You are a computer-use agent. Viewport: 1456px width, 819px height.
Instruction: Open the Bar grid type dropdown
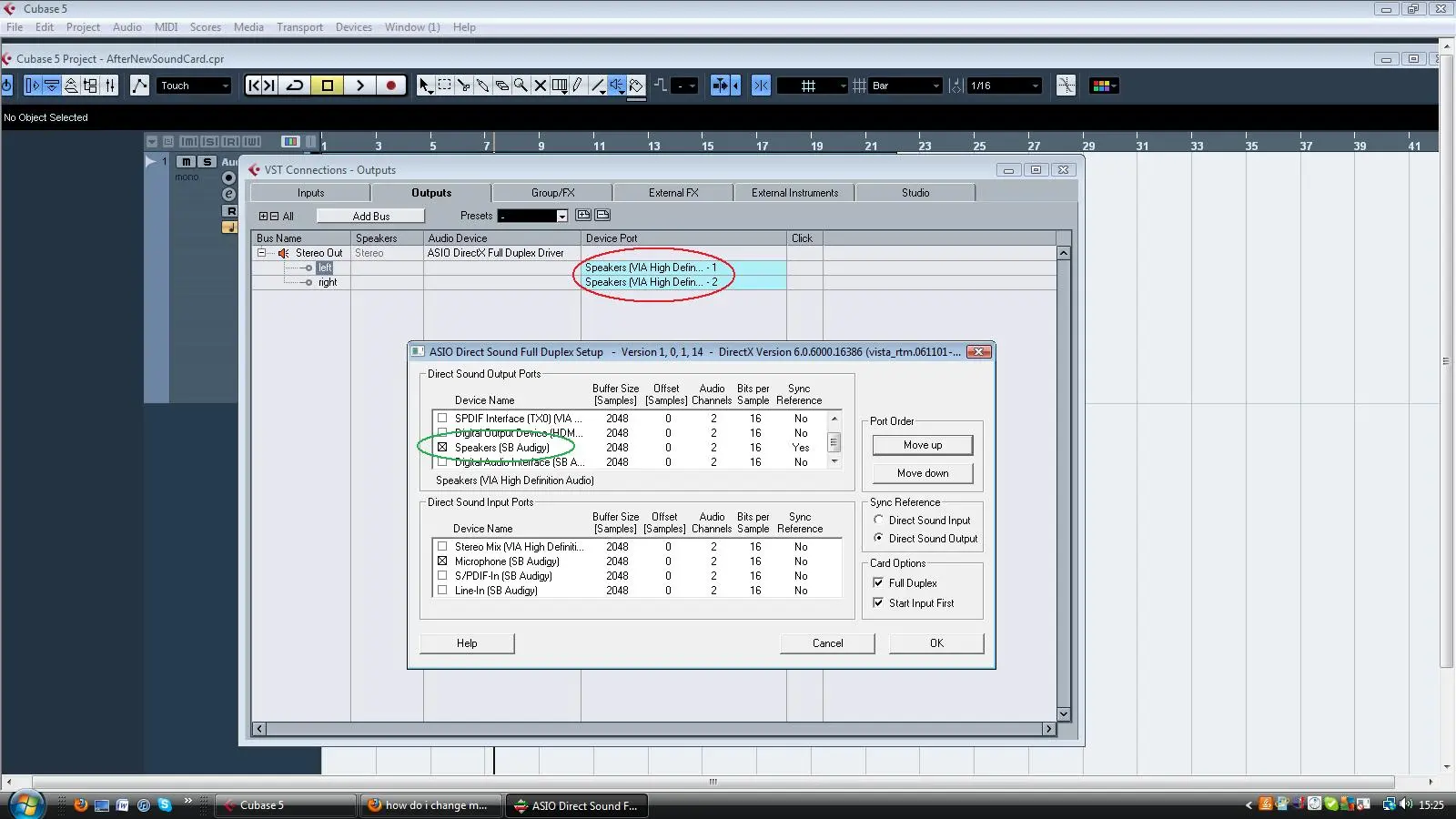pyautogui.click(x=906, y=86)
